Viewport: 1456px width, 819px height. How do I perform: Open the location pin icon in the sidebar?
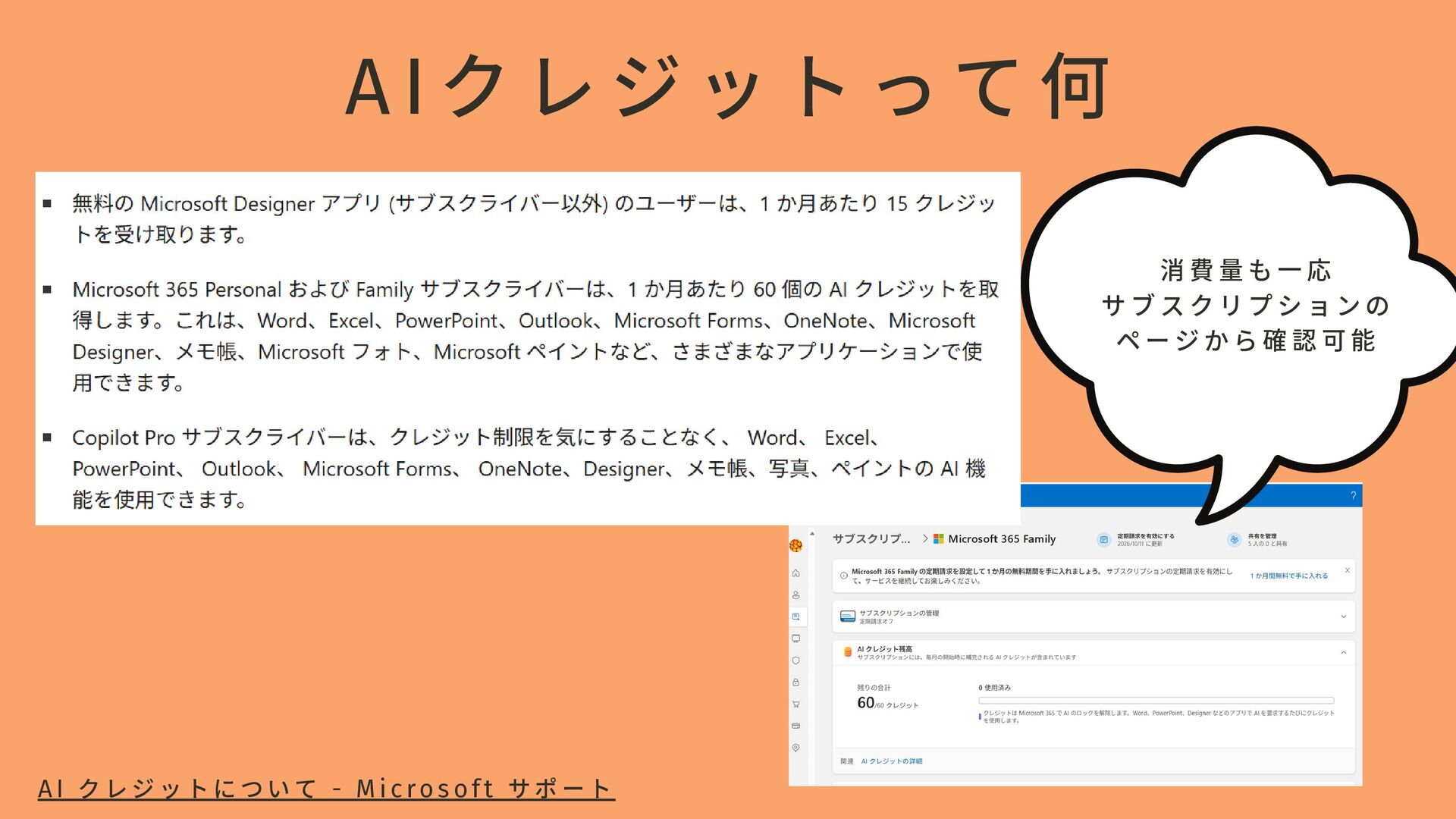click(795, 748)
